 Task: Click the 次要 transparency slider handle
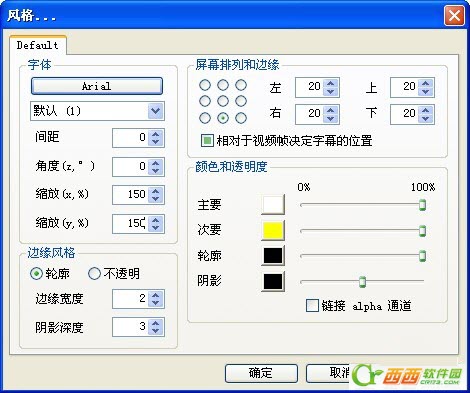(x=422, y=230)
